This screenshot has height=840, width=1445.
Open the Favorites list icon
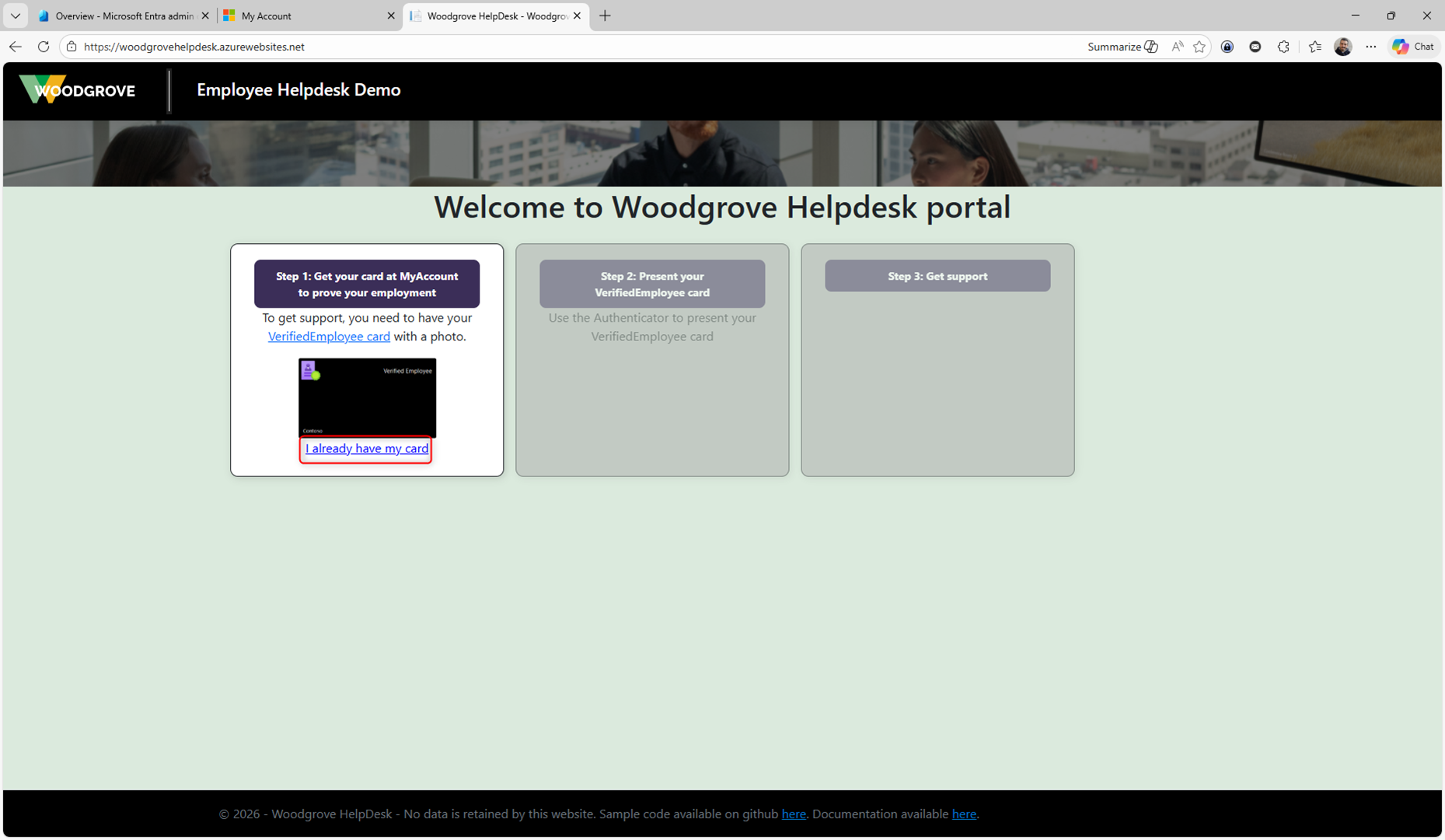point(1315,47)
